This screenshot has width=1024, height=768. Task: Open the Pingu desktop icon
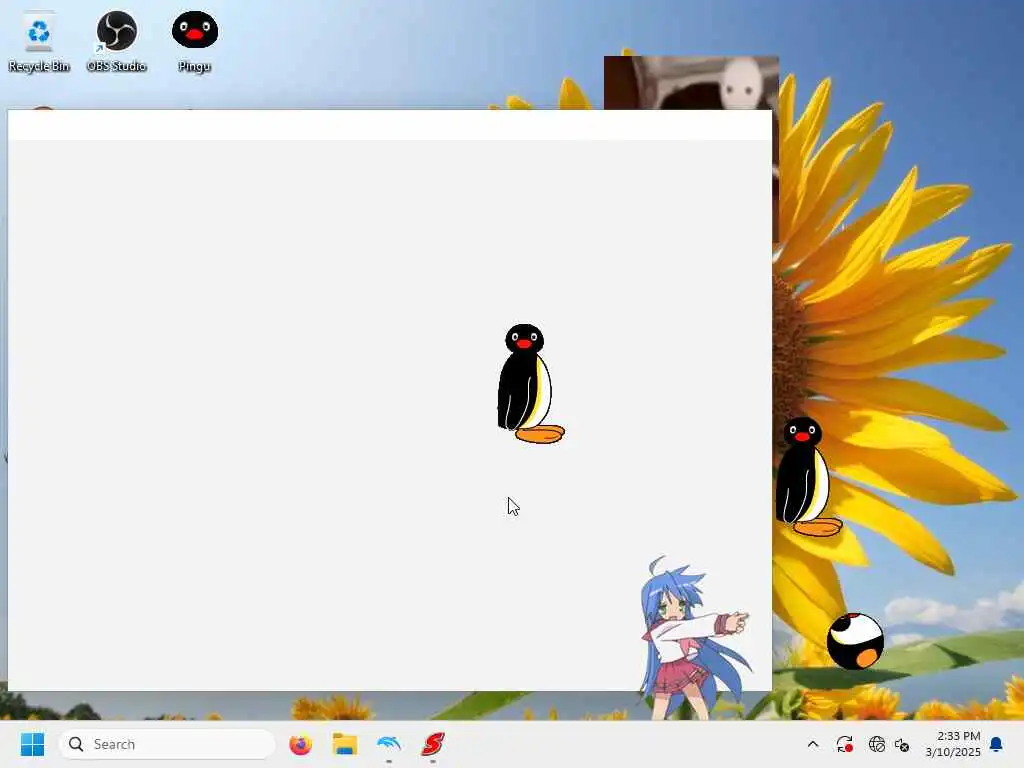195,42
